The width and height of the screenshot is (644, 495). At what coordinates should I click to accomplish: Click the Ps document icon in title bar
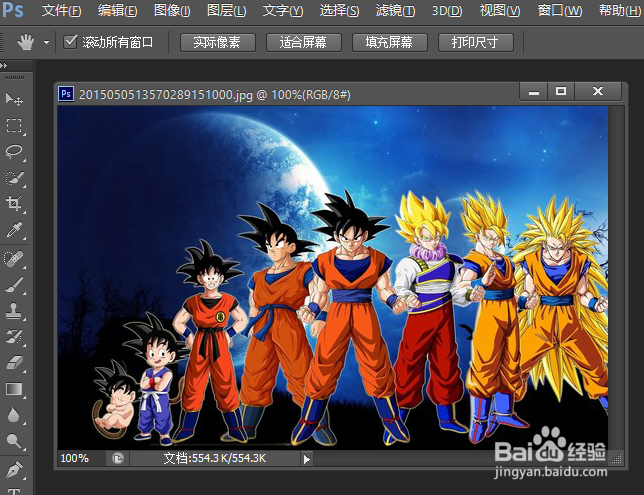tap(66, 94)
